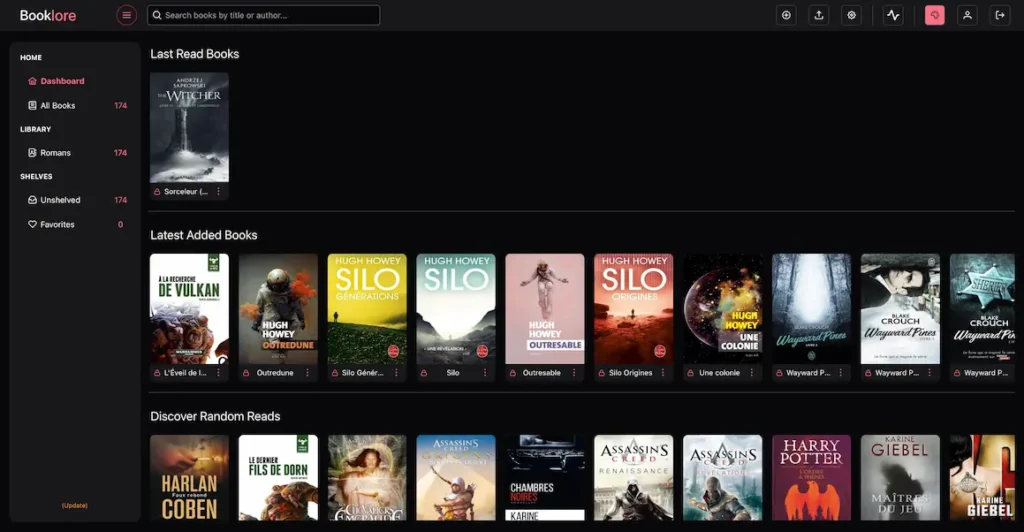Open Le Dernier Fils de Dorn cover
The height and width of the screenshot is (532, 1024).
pos(278,478)
